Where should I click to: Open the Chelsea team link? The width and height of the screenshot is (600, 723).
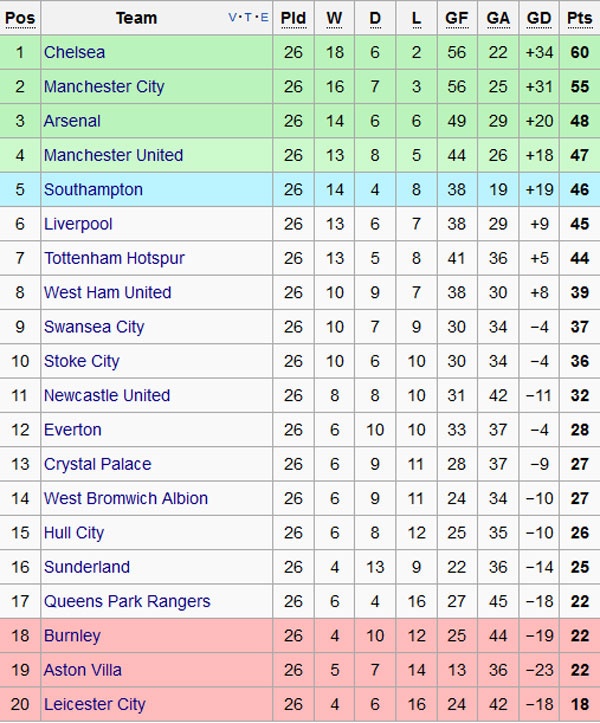coord(74,52)
